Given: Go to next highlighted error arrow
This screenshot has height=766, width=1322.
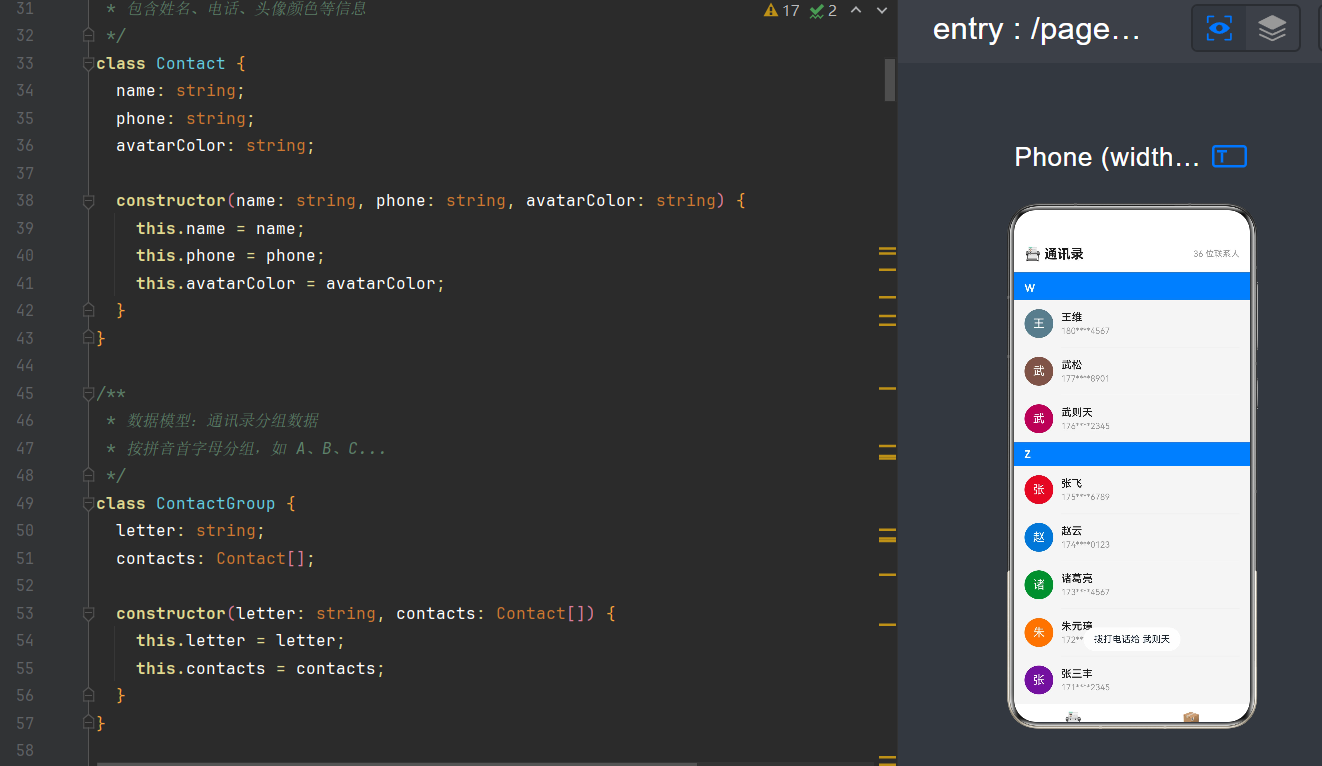Looking at the screenshot, I should tap(882, 10).
